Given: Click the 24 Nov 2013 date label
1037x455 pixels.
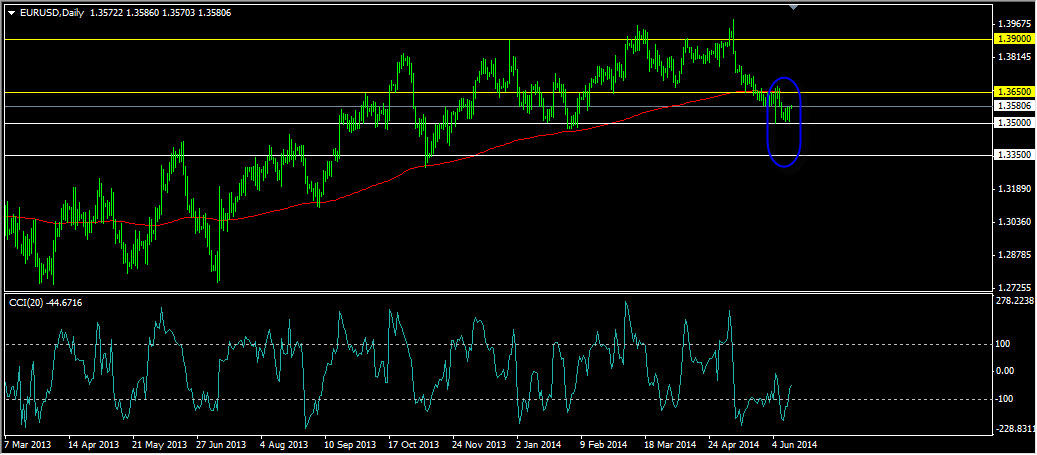Looking at the screenshot, I should tap(478, 445).
